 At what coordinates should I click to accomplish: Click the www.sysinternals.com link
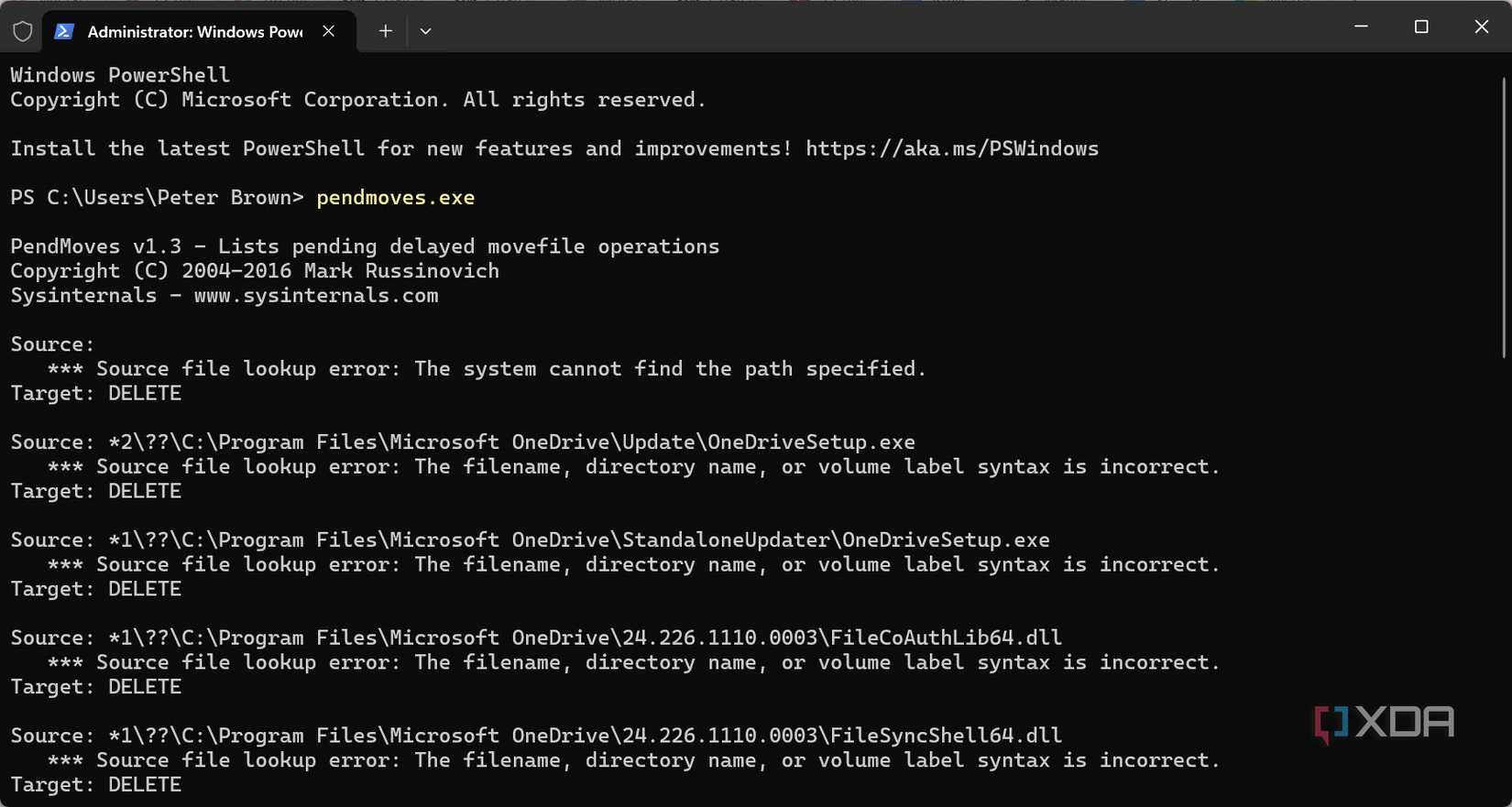(315, 295)
